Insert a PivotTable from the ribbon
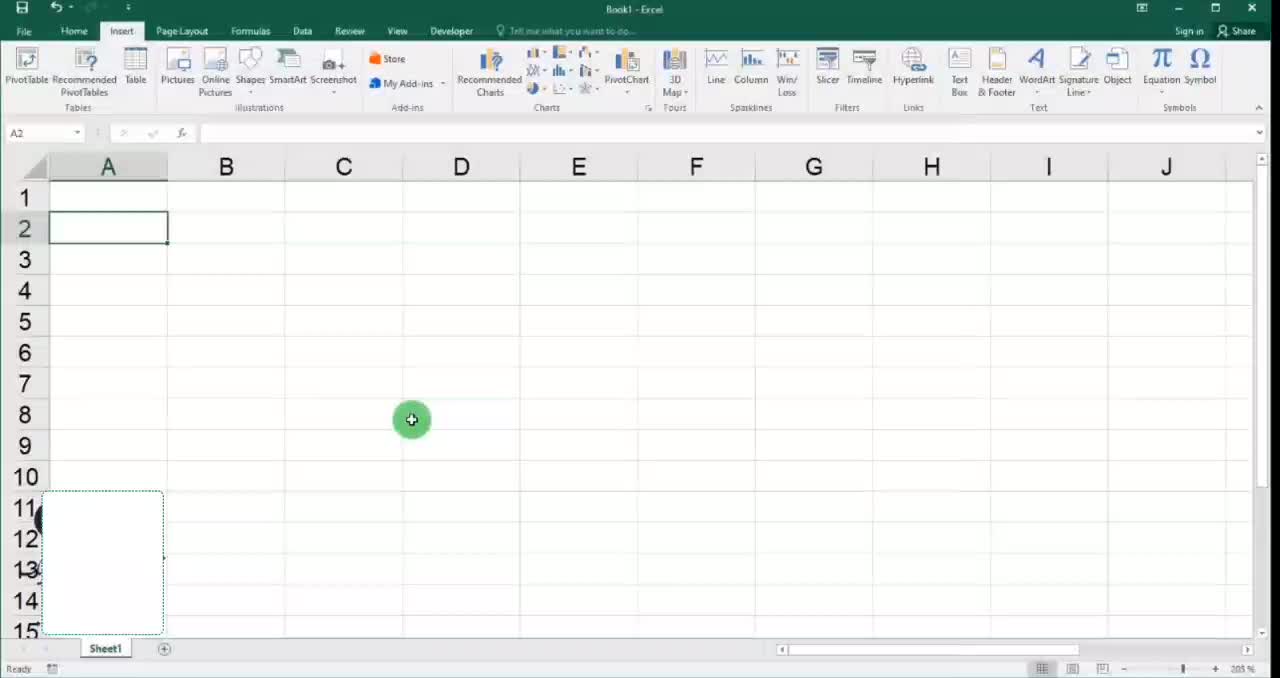The height and width of the screenshot is (678, 1280). point(27,66)
